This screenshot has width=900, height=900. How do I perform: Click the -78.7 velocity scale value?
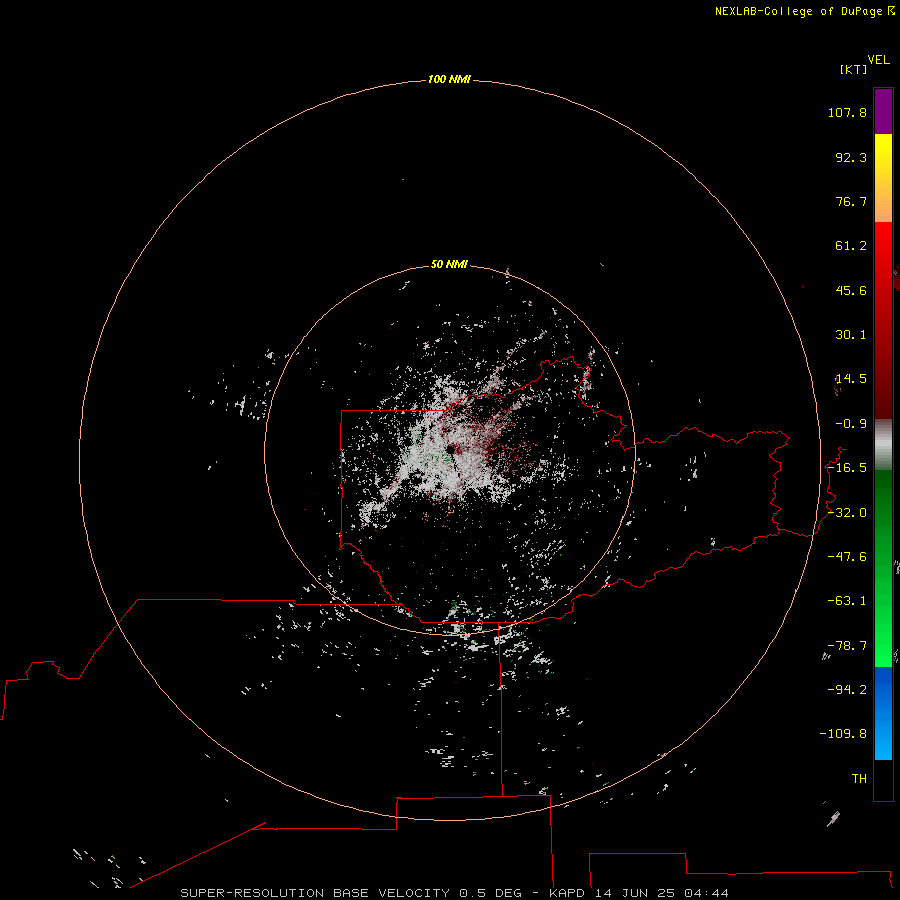(847, 646)
